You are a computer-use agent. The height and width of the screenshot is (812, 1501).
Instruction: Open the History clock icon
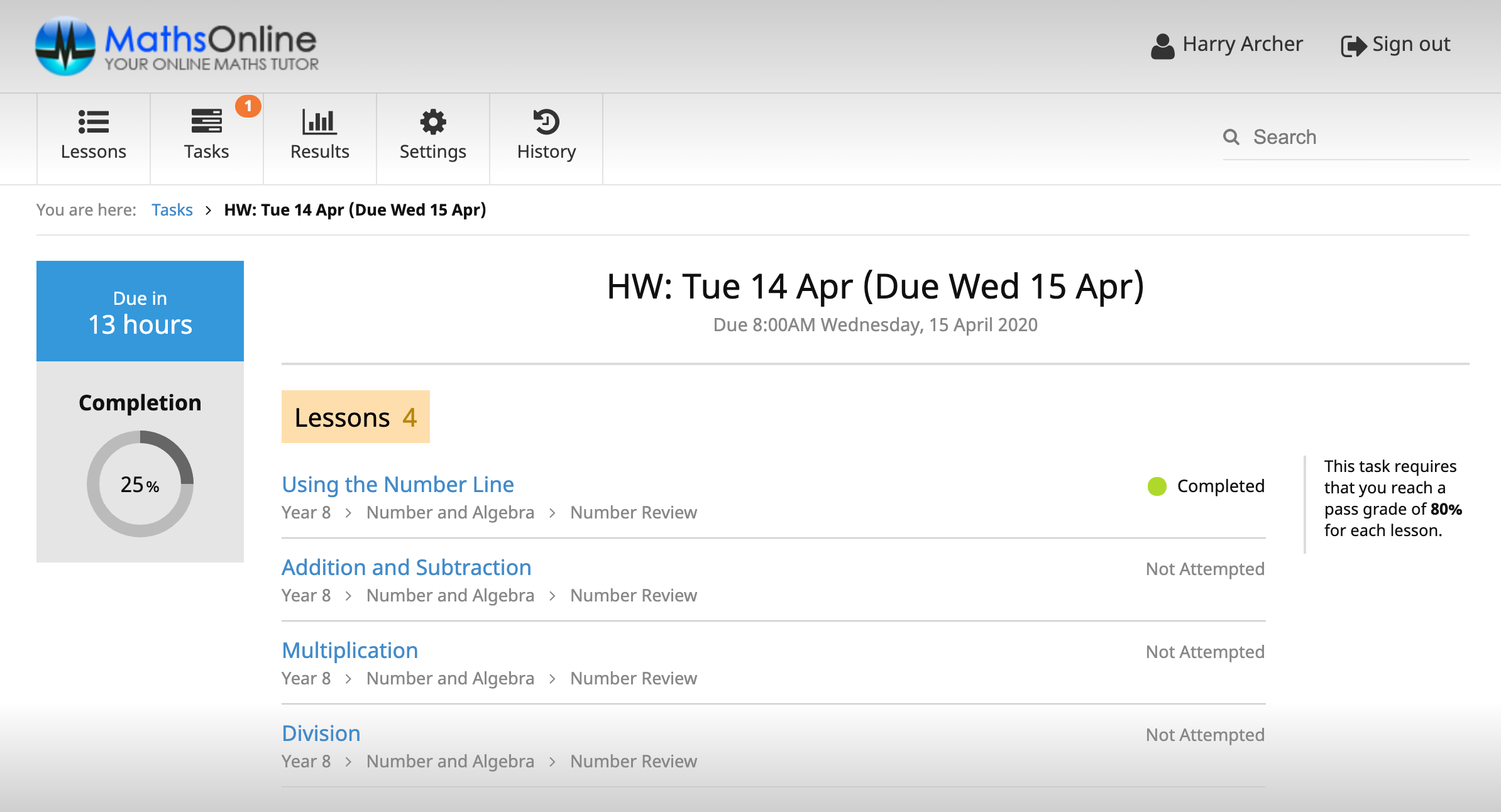click(546, 122)
